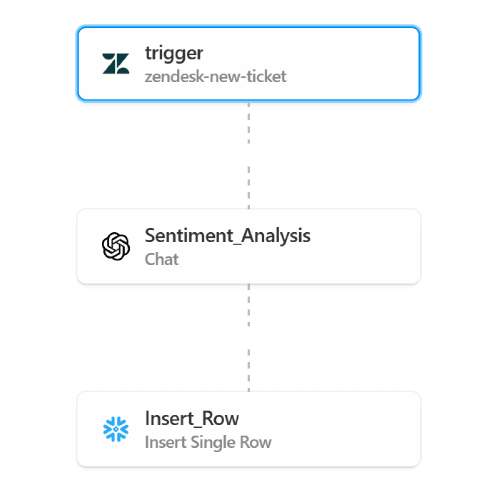
Task: Select the "trigger" step title
Action: [174, 53]
